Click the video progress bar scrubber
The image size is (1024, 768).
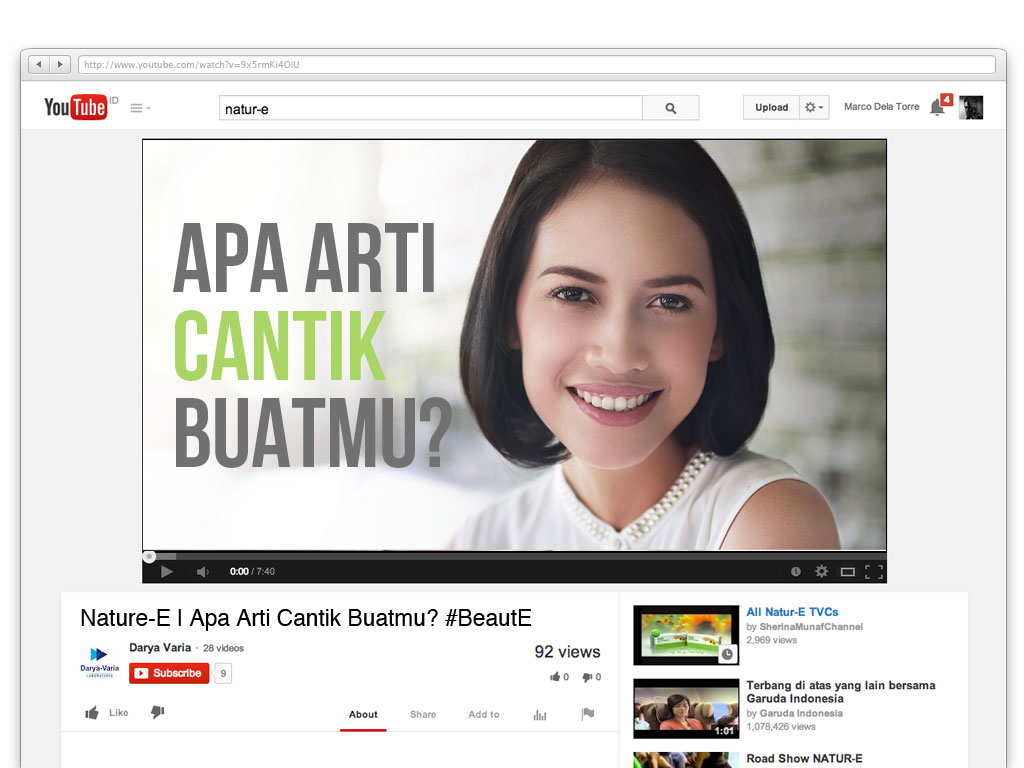149,557
